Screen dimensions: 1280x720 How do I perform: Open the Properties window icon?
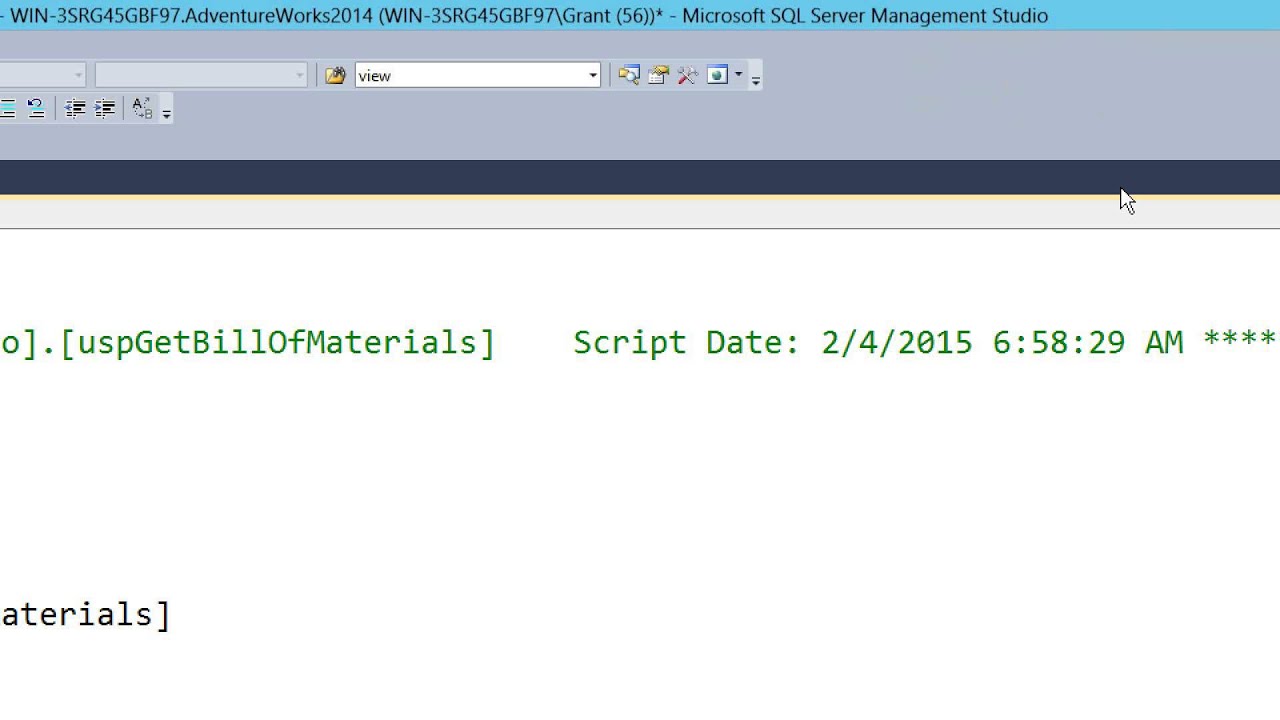(658, 76)
